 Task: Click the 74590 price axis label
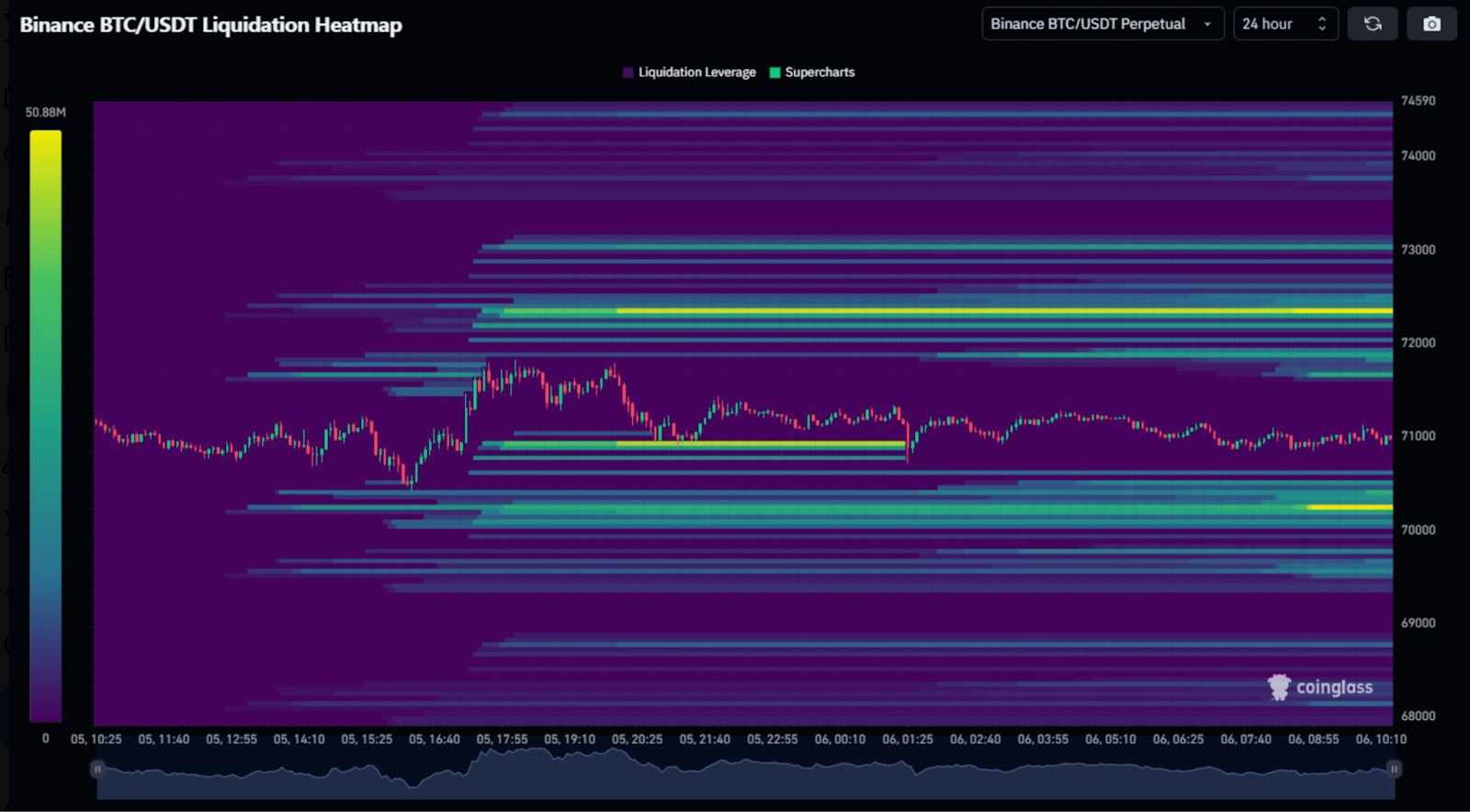pyautogui.click(x=1418, y=101)
